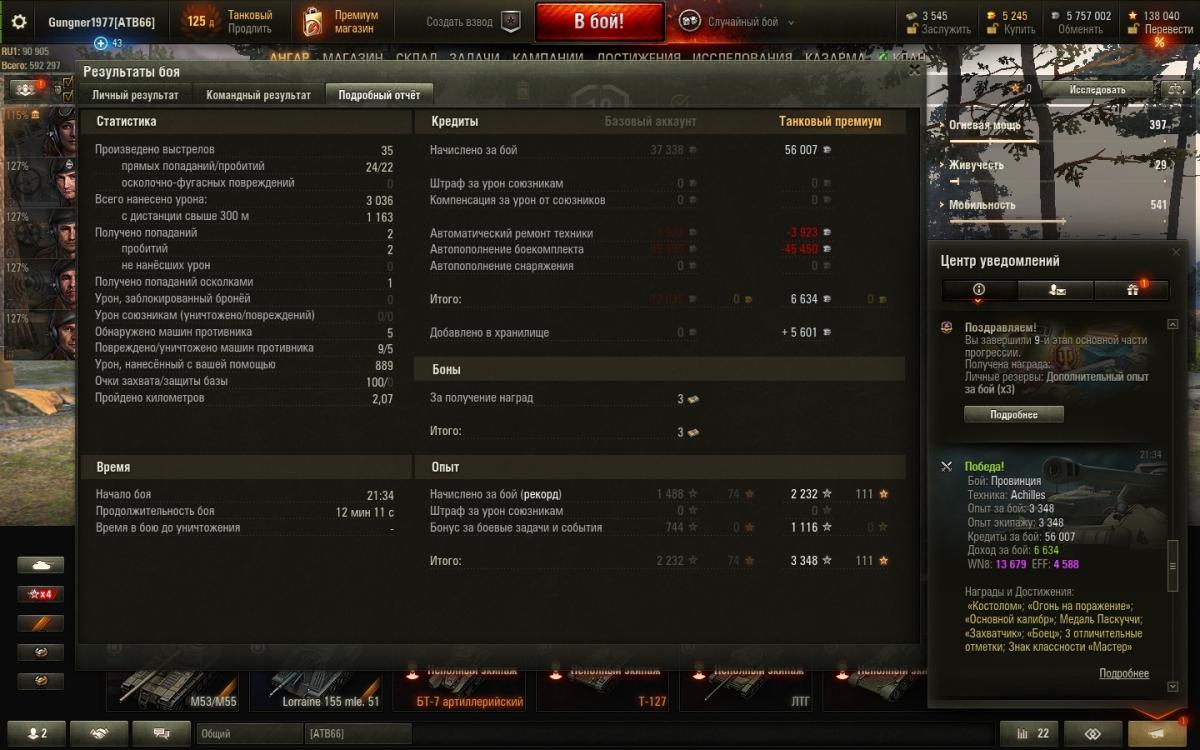1200x750 pixels.
Task: Switch to Командный результат tab
Action: click(x=258, y=95)
